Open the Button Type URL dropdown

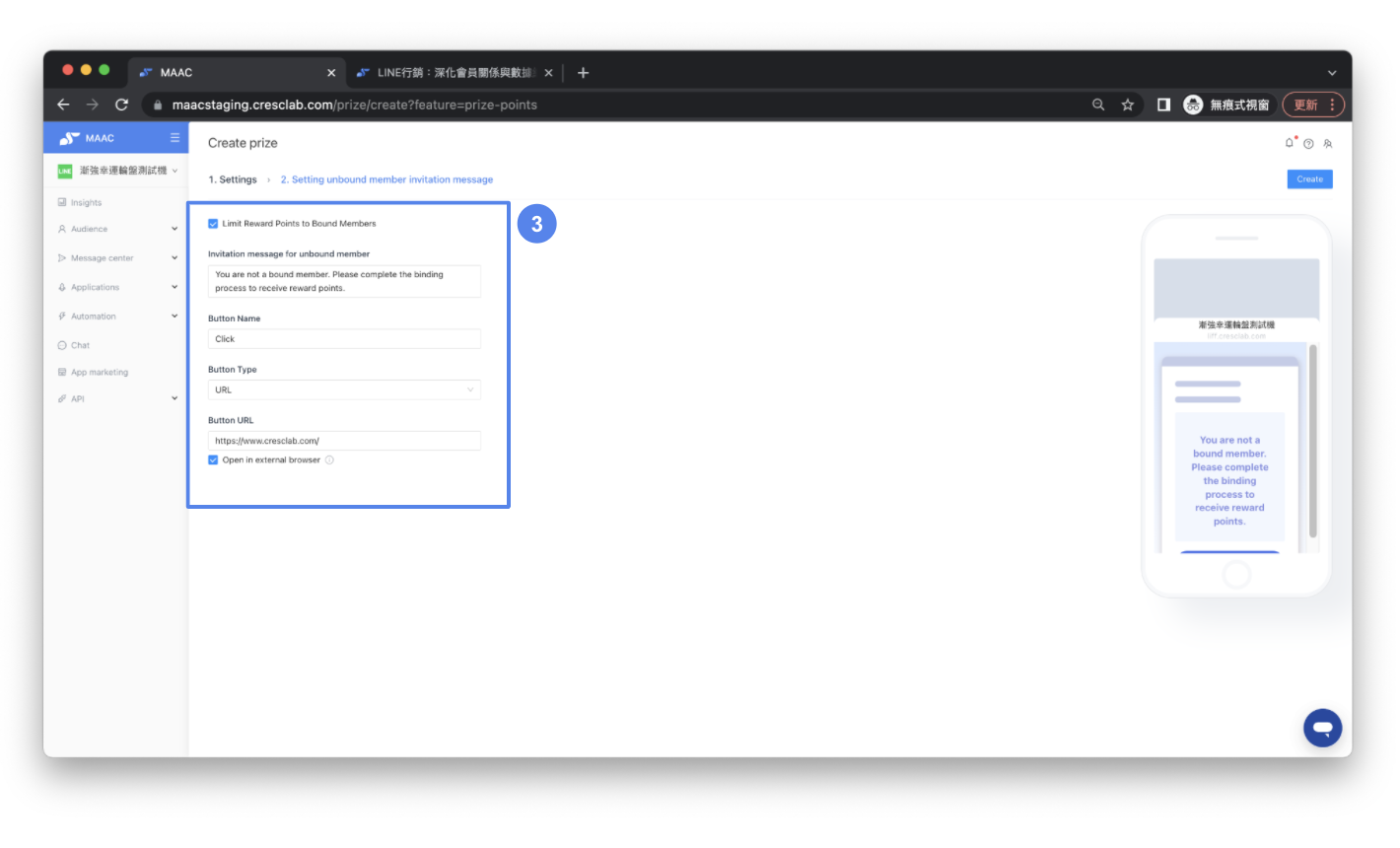[344, 390]
